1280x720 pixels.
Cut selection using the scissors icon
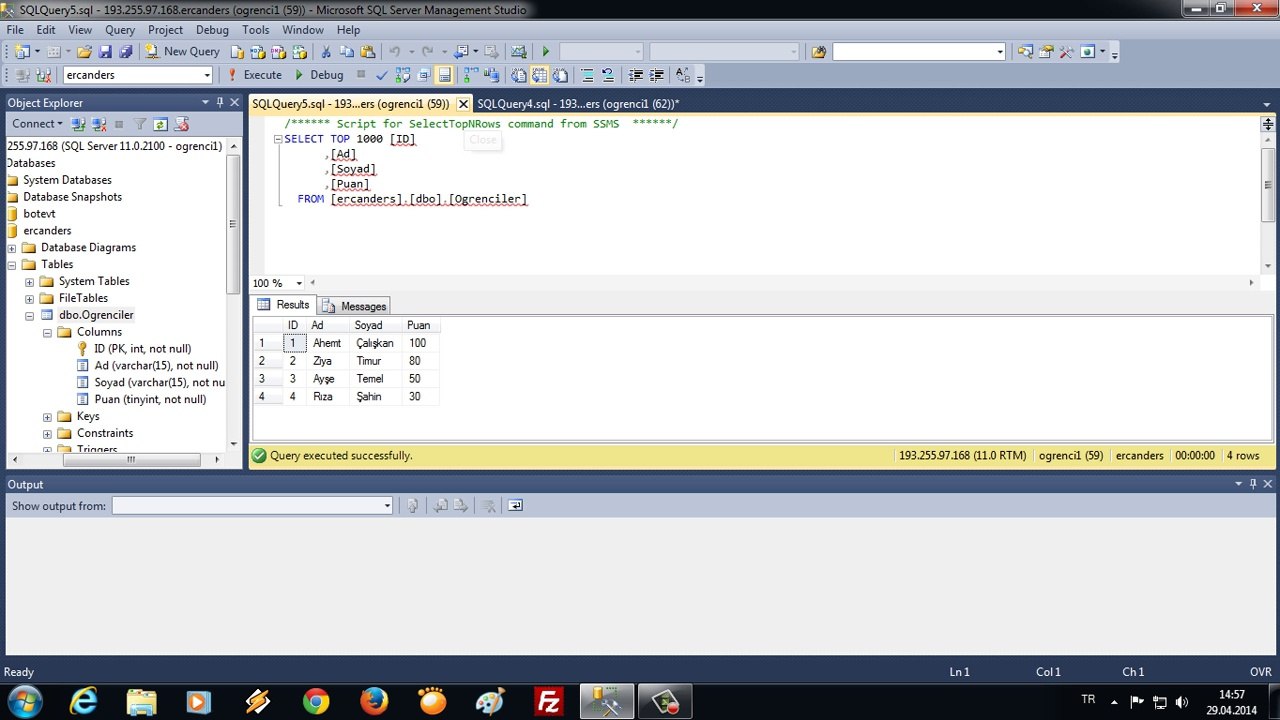coord(325,51)
